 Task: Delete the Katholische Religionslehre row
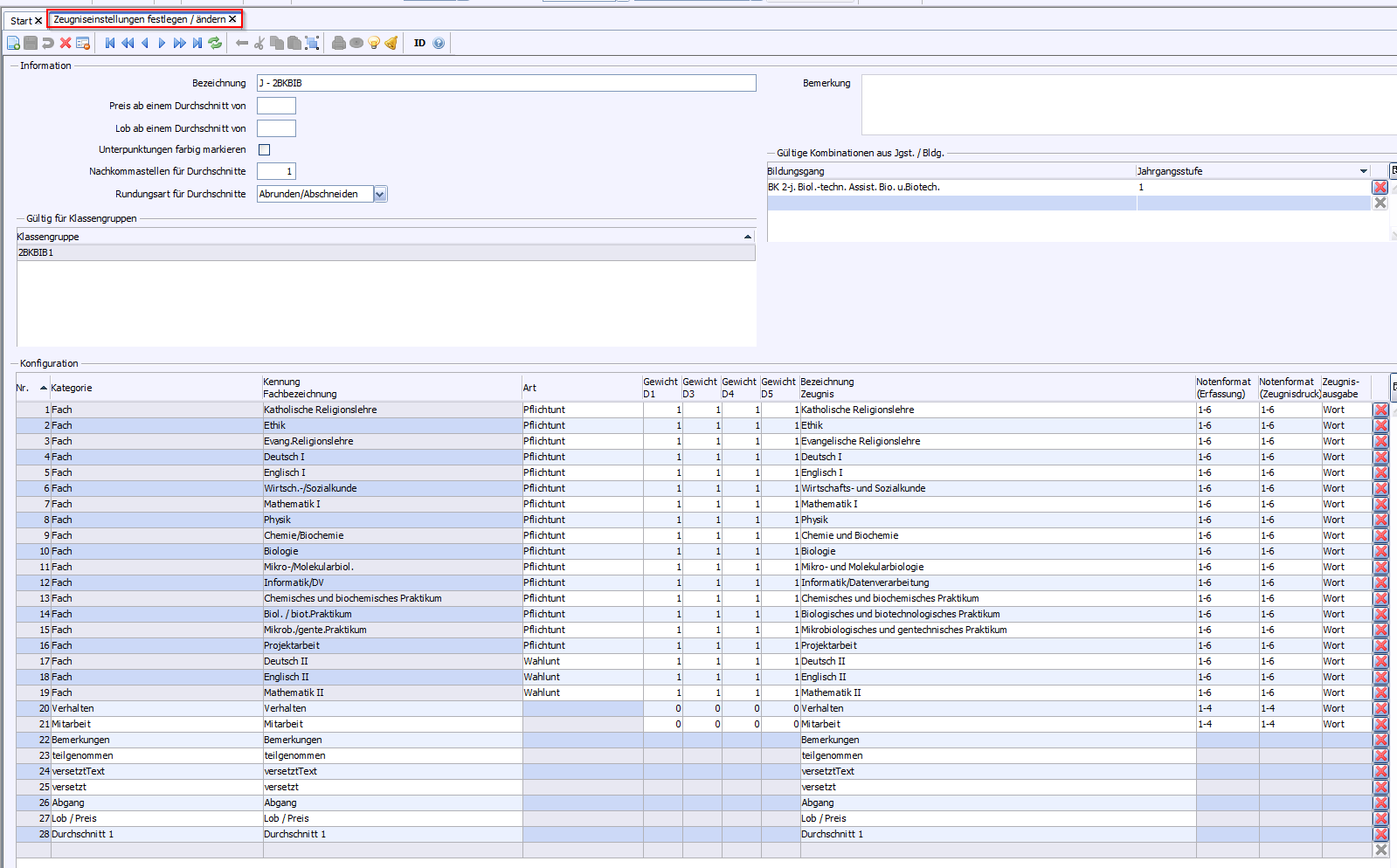pyautogui.click(x=1380, y=410)
